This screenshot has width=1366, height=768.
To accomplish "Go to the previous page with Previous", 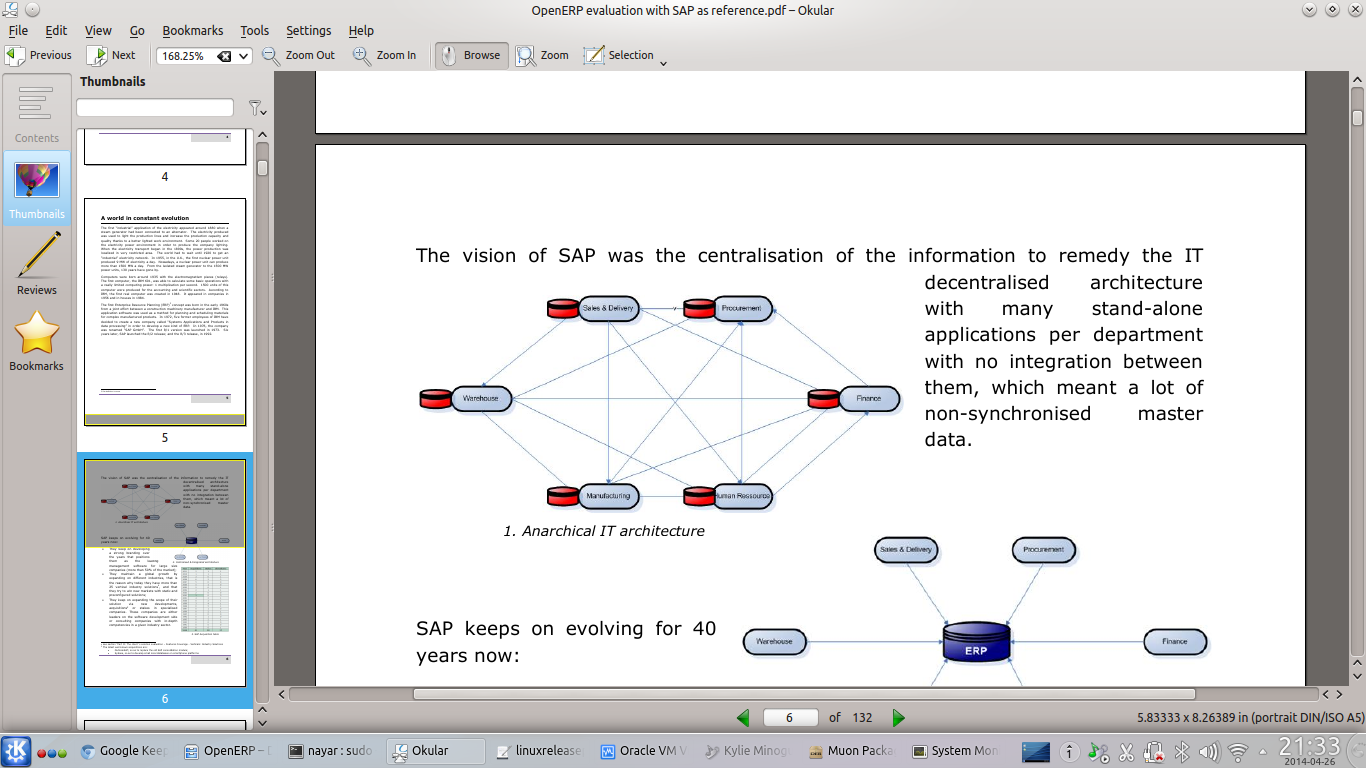I will coord(40,55).
